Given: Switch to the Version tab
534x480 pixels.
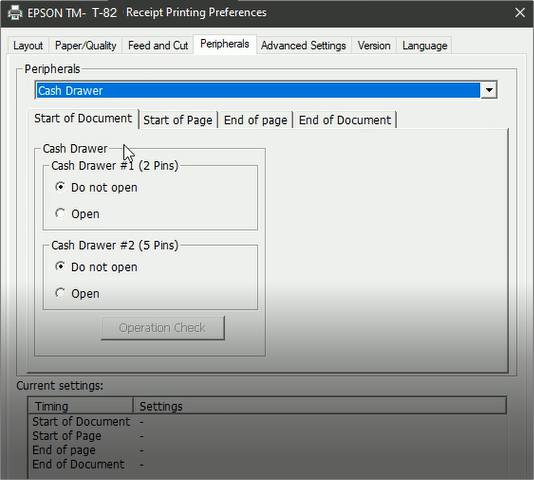Looking at the screenshot, I should [374, 45].
